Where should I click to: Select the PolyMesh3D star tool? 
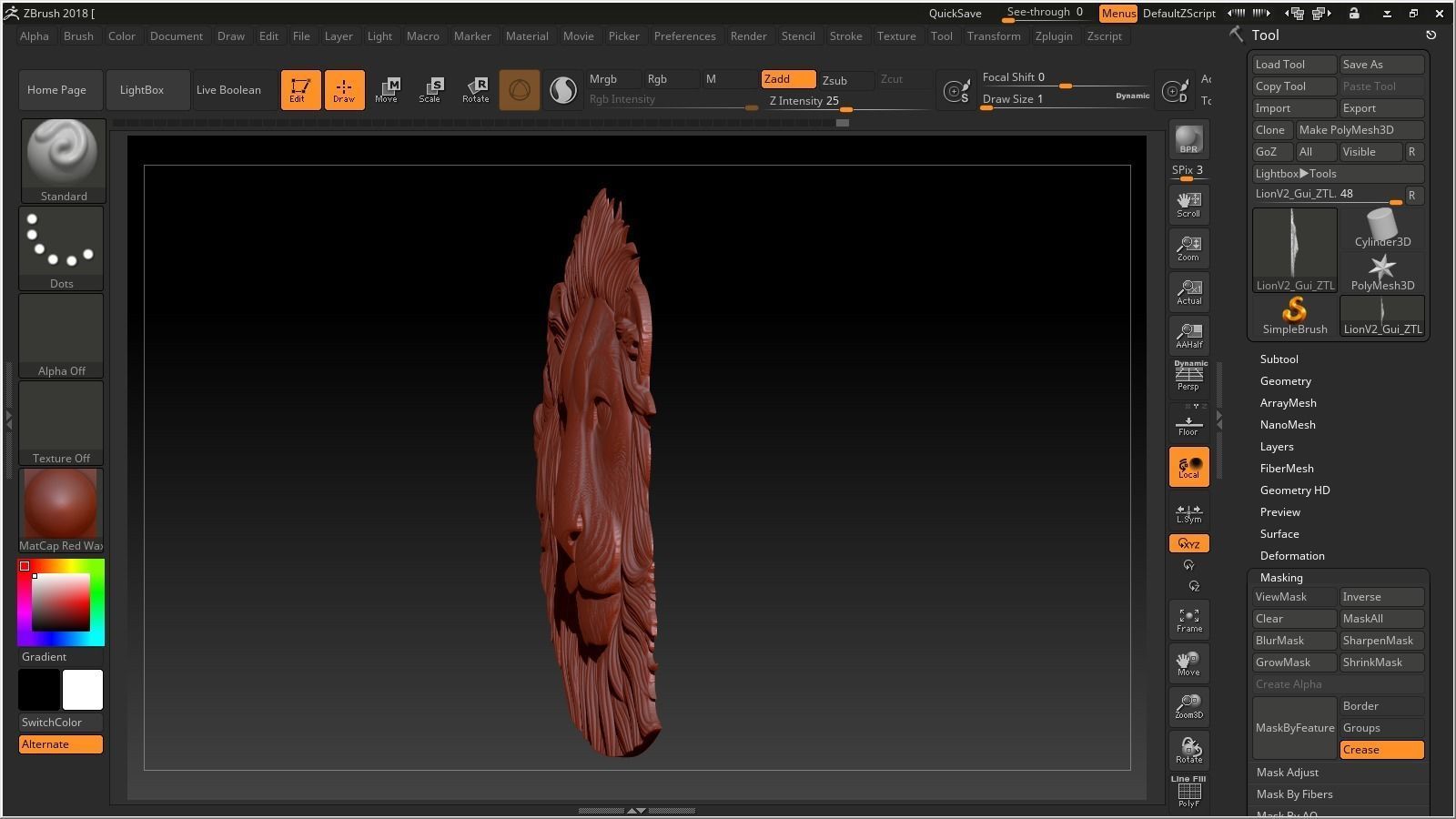1381,272
